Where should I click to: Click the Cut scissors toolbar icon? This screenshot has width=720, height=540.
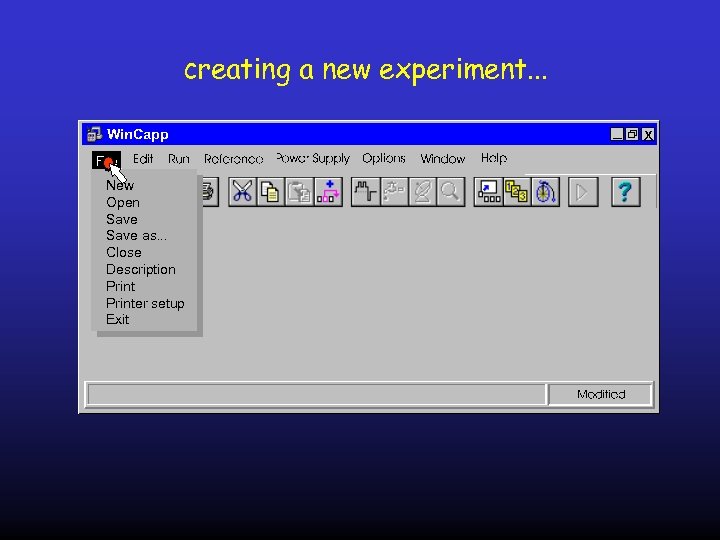coord(242,191)
